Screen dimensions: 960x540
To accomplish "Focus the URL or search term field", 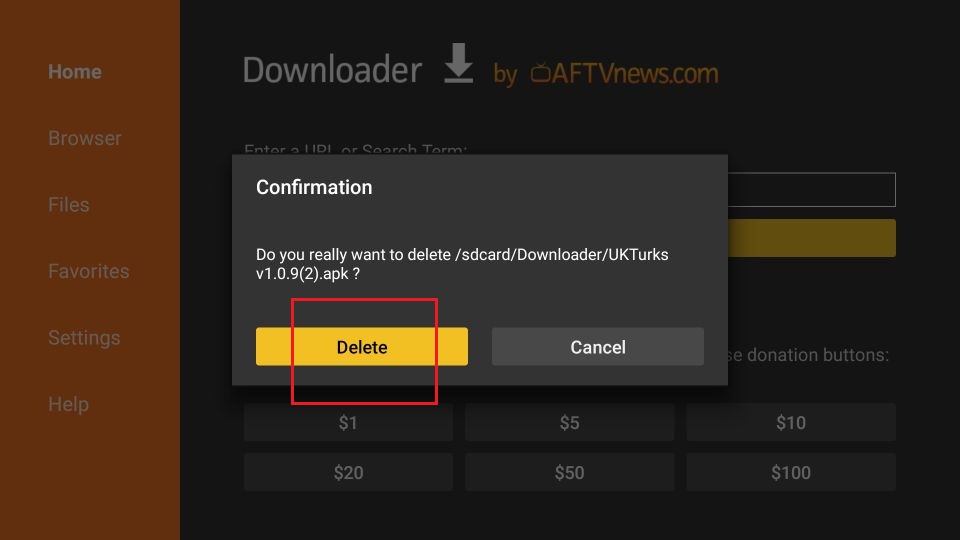I will 812,190.
